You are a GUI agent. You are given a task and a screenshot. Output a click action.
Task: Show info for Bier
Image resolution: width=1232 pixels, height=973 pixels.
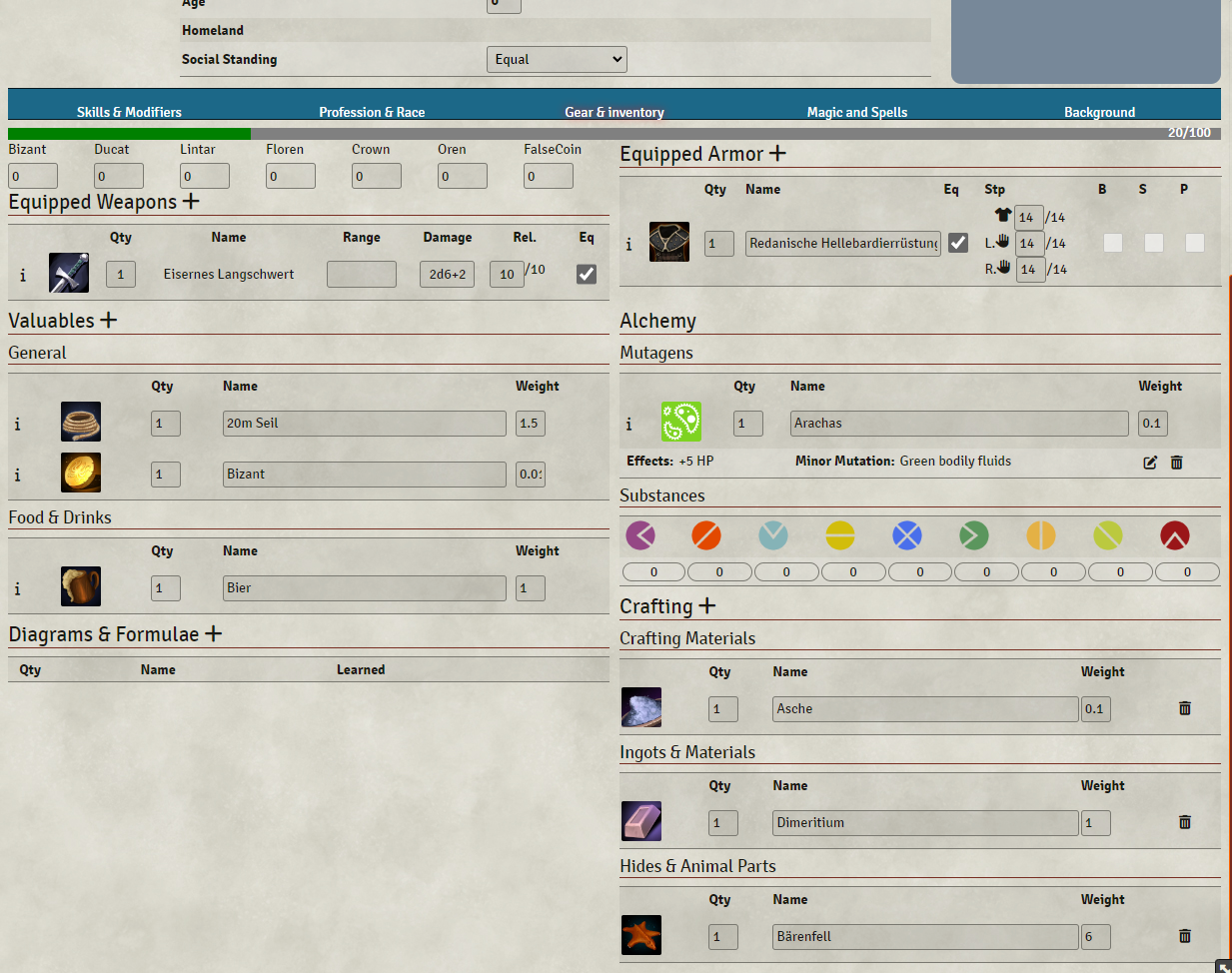coord(17,588)
